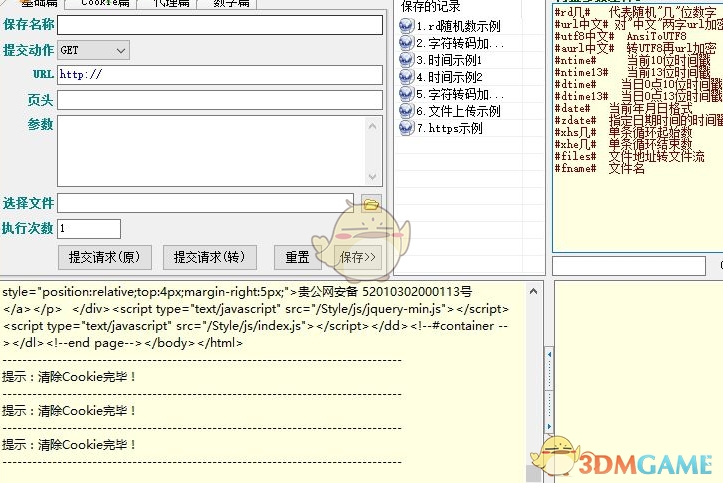Click output line with /Style/js/index.js script
This screenshot has height=483, width=723.
(x=255, y=326)
